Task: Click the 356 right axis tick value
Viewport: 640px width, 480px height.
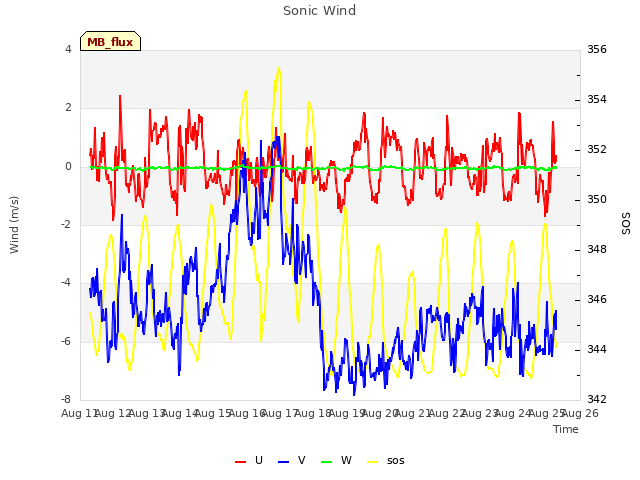Action: (597, 49)
